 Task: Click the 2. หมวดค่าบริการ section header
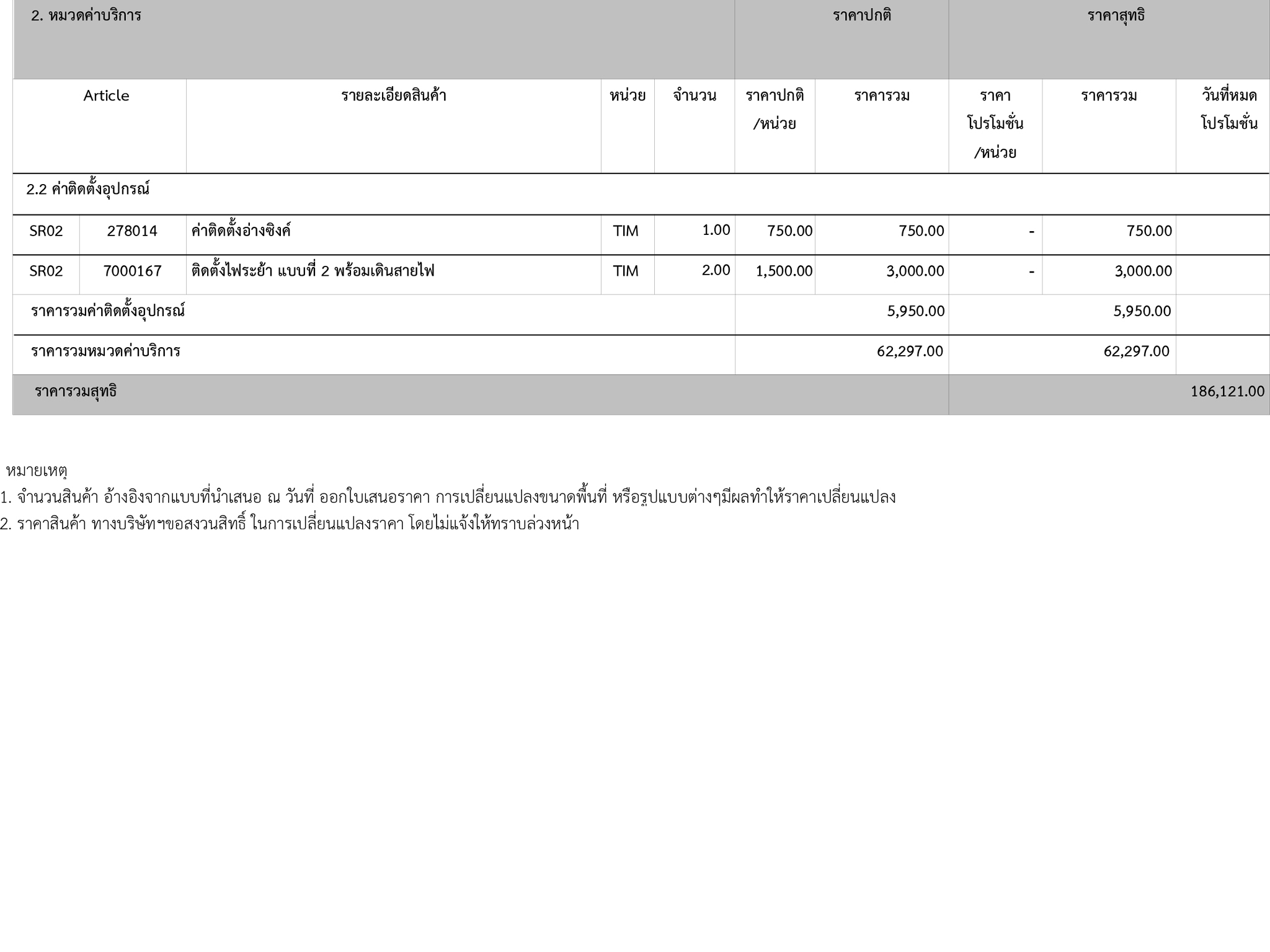coord(86,16)
